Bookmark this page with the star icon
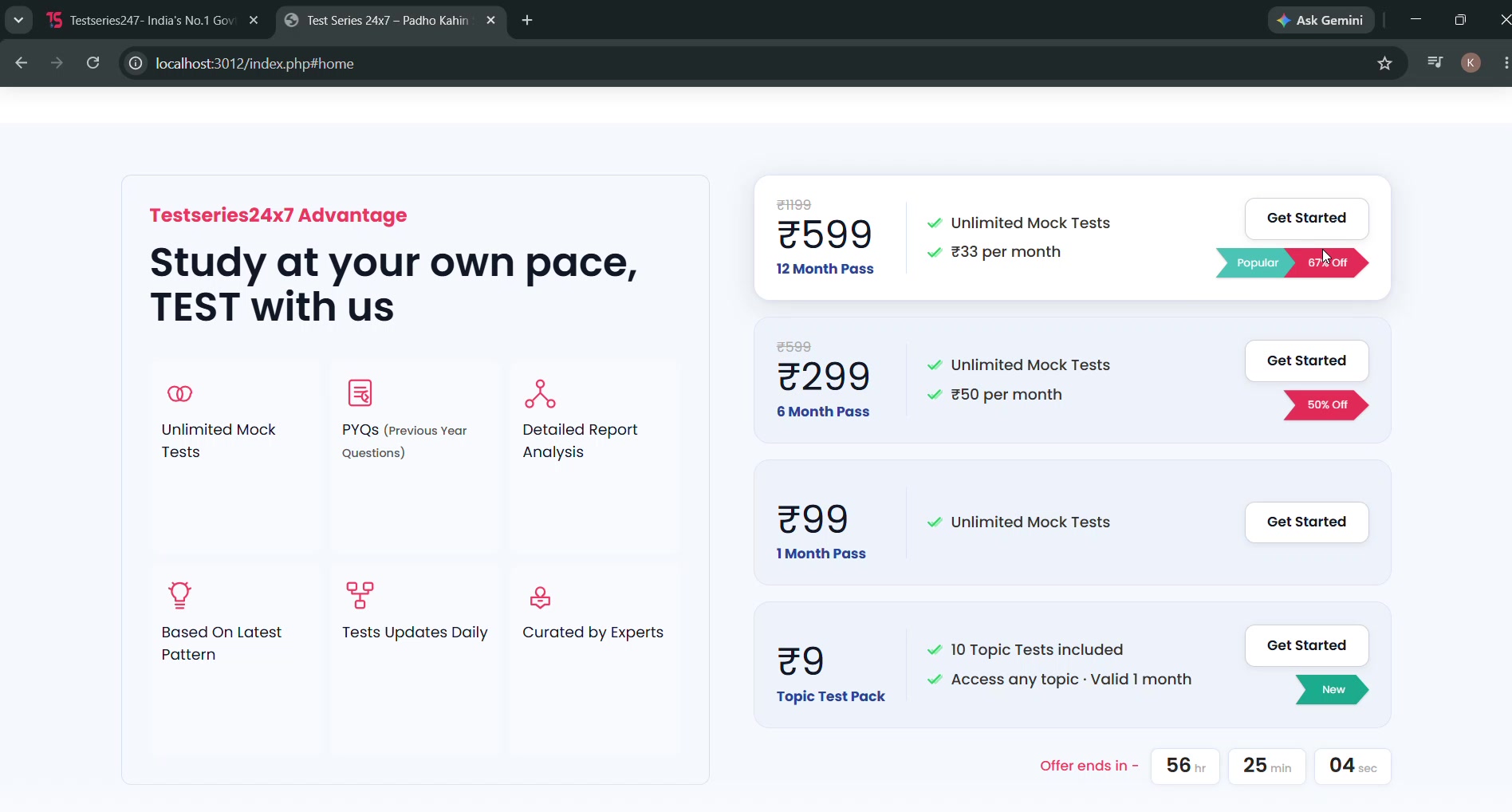 [x=1384, y=63]
